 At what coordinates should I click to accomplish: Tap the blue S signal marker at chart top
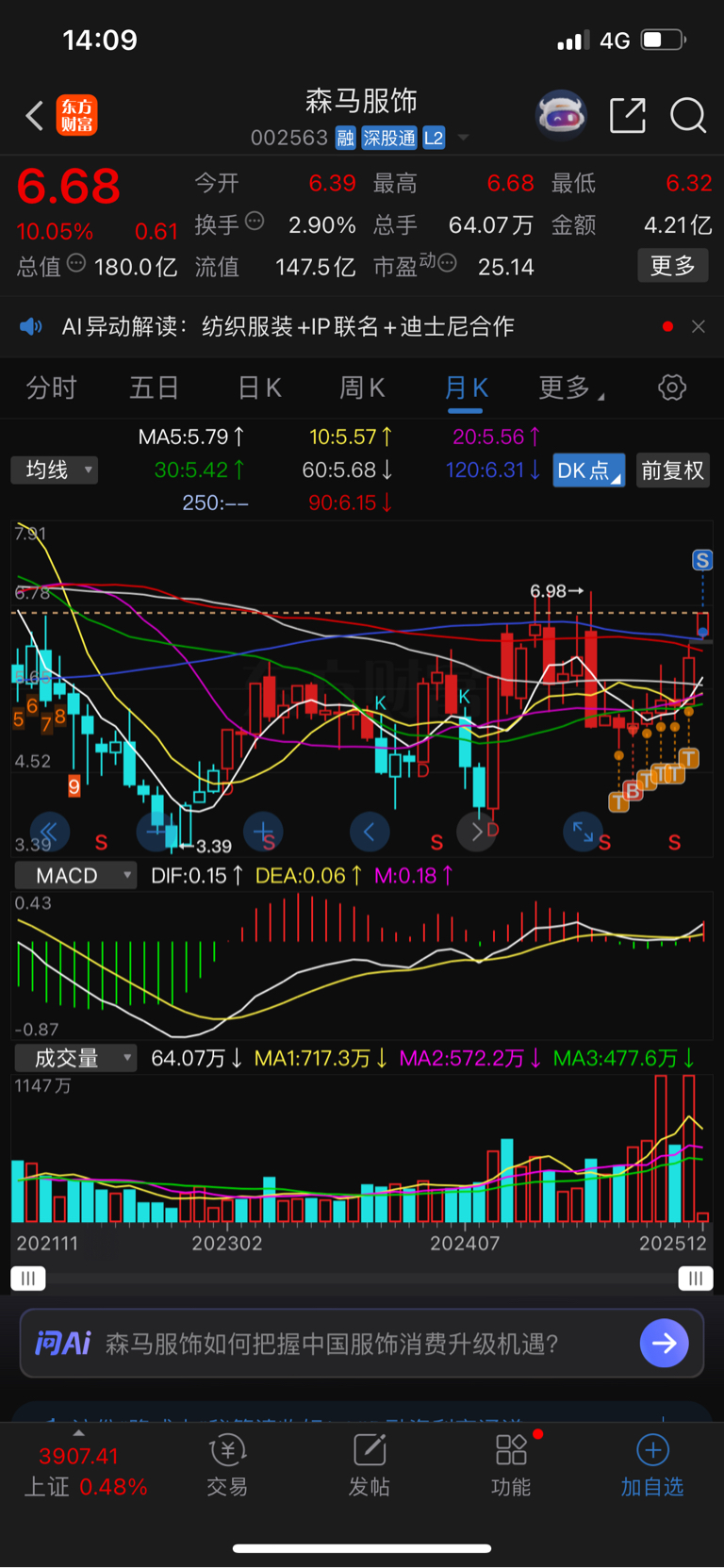coord(702,560)
